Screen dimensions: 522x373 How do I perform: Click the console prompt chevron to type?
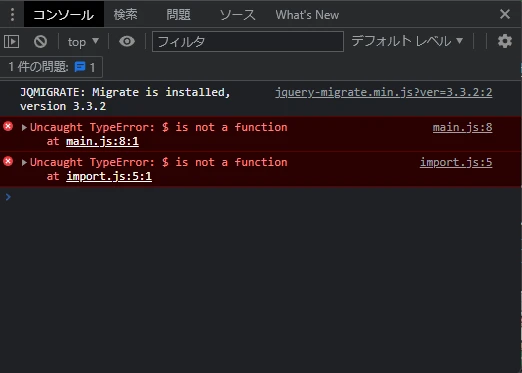point(8,197)
